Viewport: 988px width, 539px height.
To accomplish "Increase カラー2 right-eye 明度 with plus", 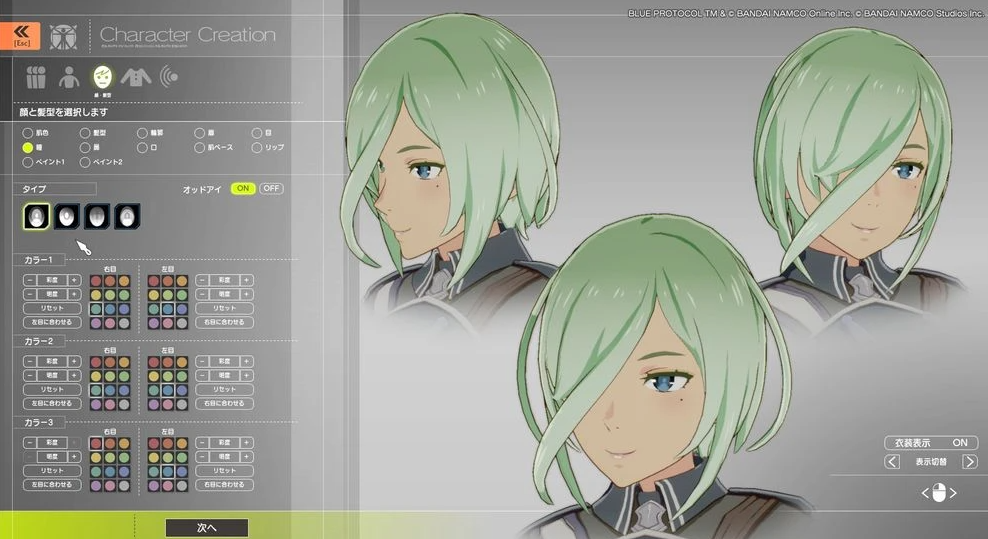I will coord(74,375).
